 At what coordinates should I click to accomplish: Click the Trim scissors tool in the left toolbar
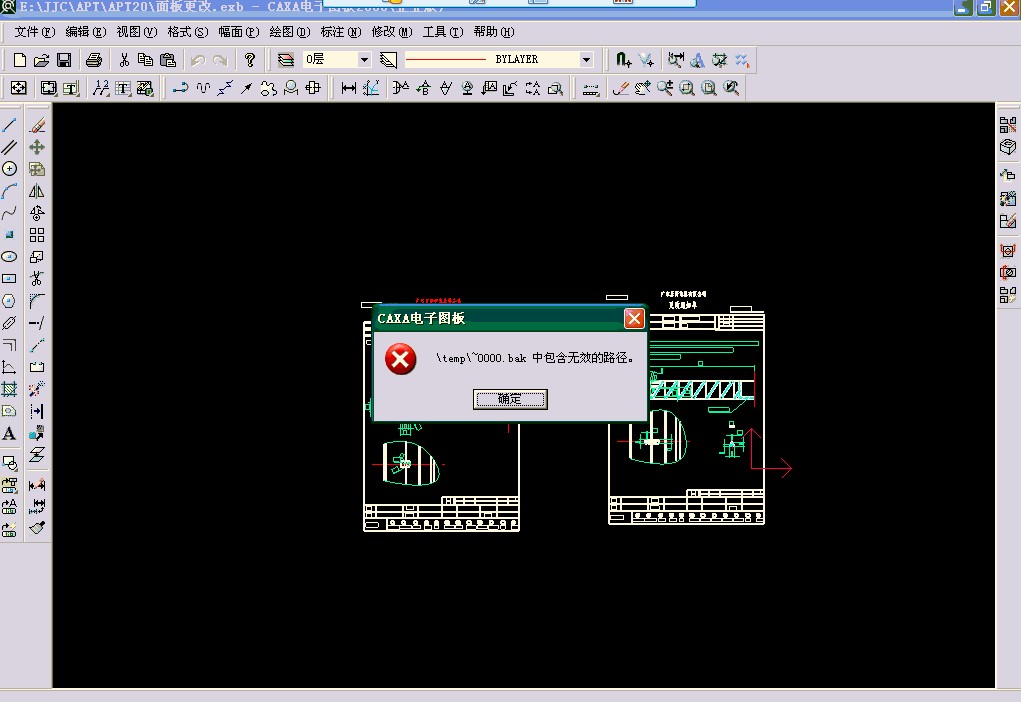coord(37,279)
